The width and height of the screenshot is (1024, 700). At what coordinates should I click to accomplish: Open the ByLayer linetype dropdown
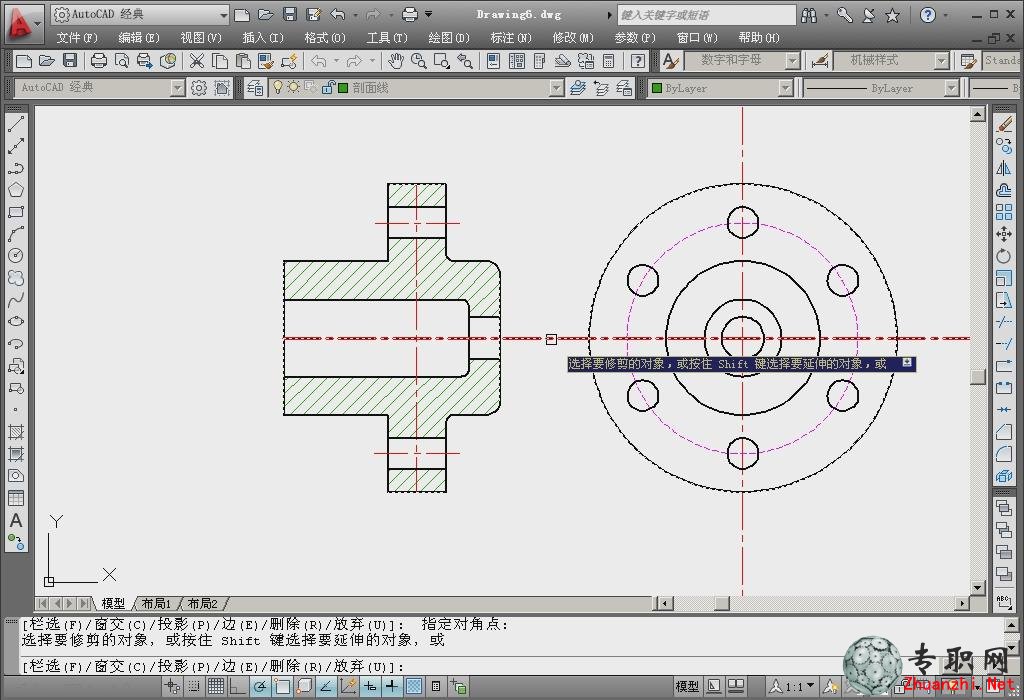[x=952, y=88]
